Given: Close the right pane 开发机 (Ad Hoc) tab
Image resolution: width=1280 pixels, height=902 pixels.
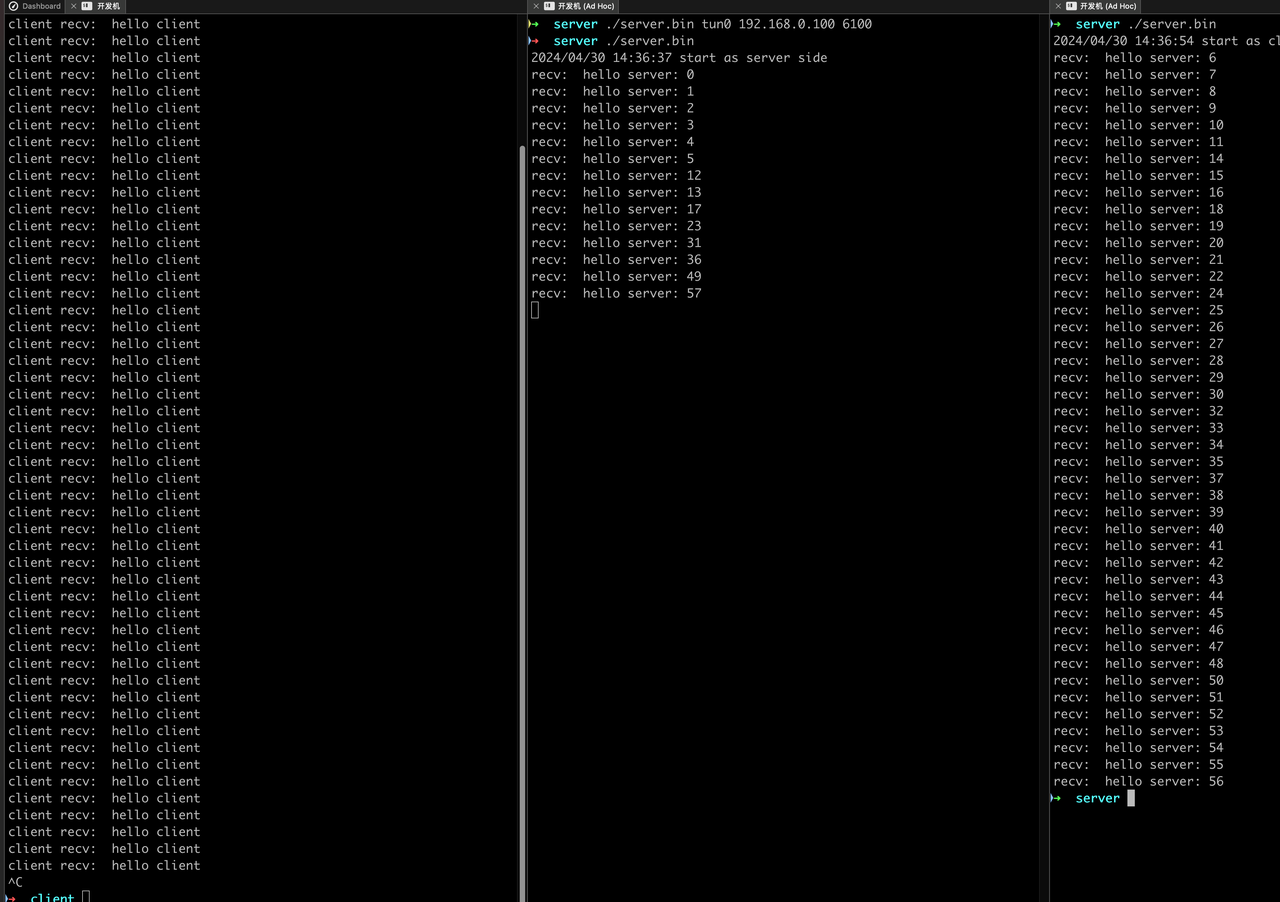Looking at the screenshot, I should tap(1058, 6).
